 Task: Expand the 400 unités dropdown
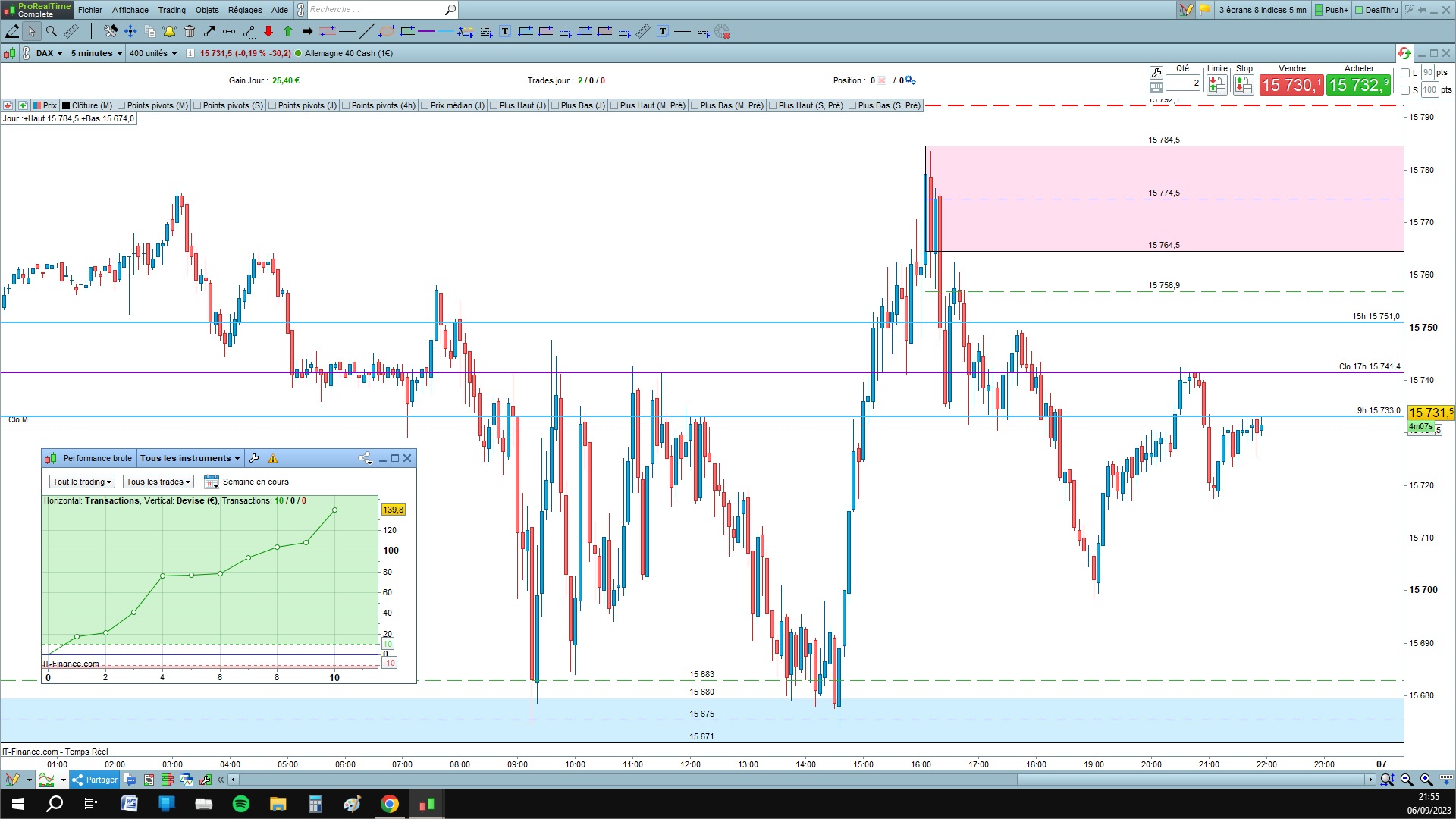tap(152, 53)
